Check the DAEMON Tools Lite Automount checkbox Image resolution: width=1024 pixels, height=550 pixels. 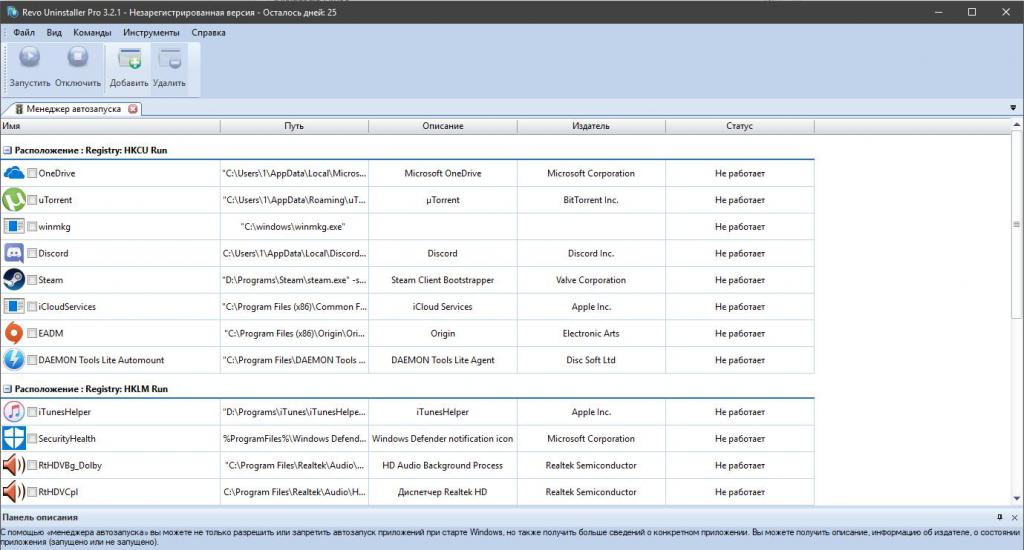(x=32, y=360)
